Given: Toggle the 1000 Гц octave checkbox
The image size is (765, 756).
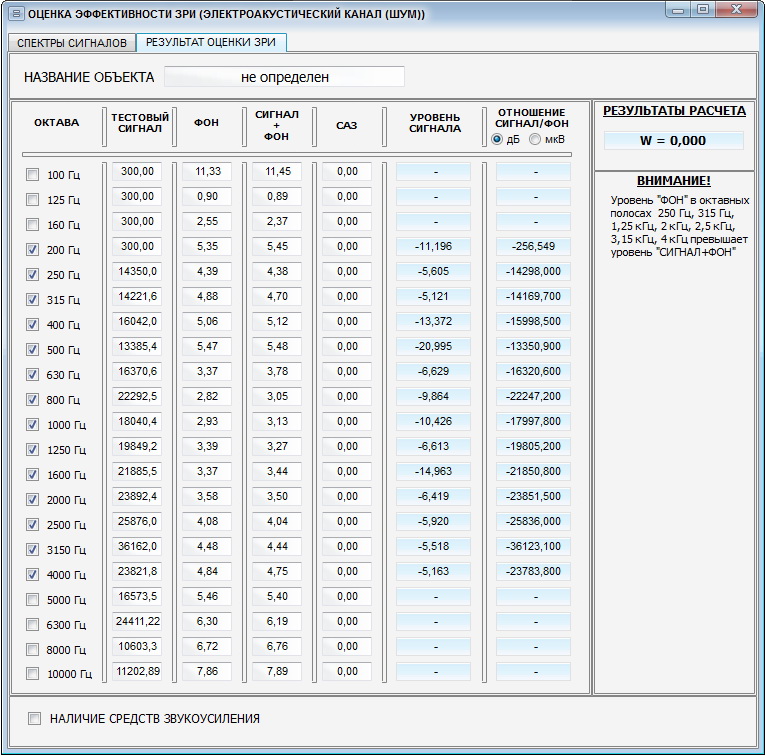Looking at the screenshot, I should (x=33, y=425).
